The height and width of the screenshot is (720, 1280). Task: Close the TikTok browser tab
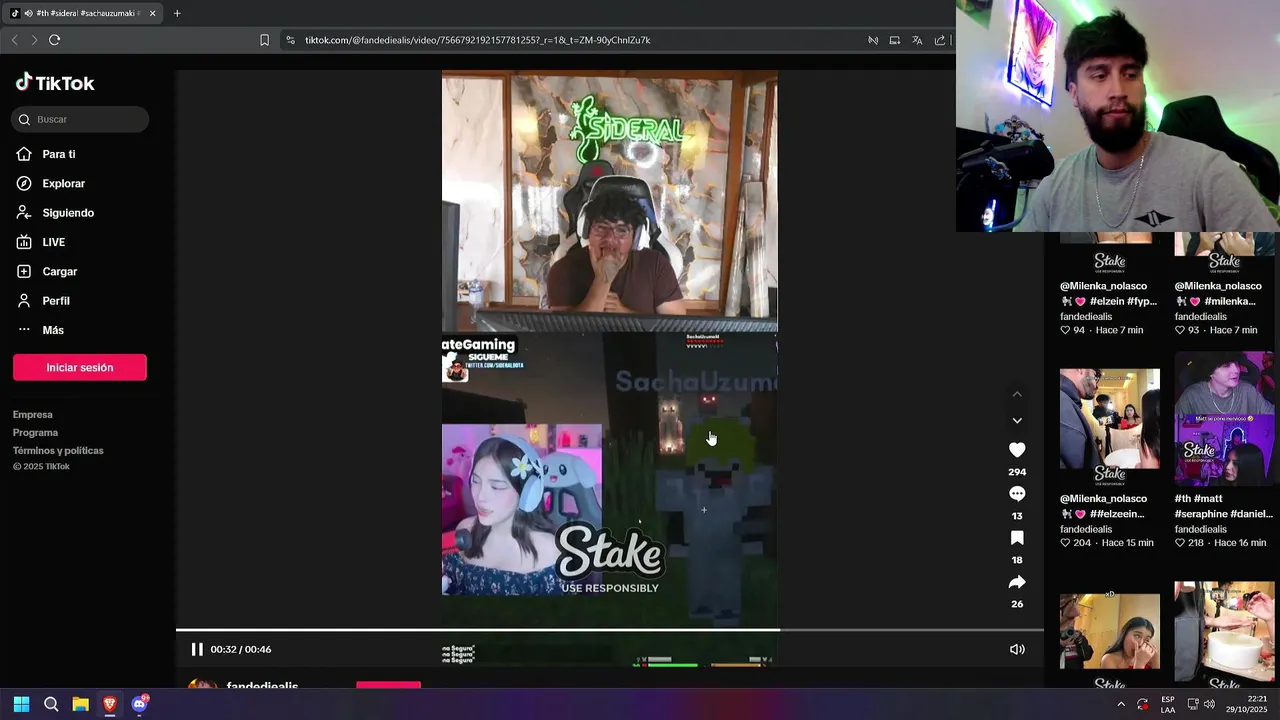tap(152, 13)
